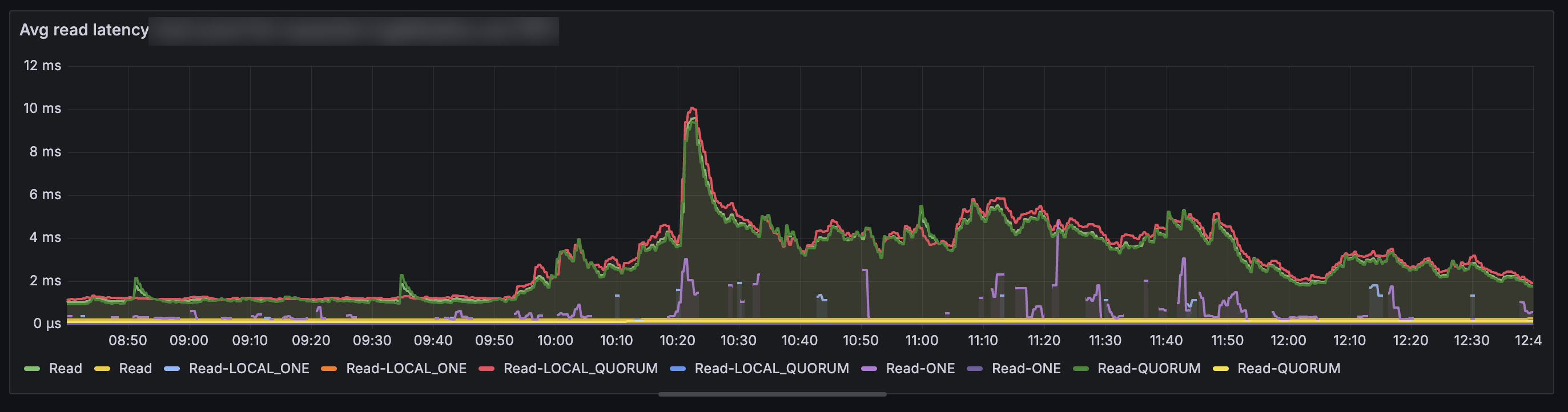Click the horizontal scrollbar below the legend
Screen dimensions: 1568x412
772,394
